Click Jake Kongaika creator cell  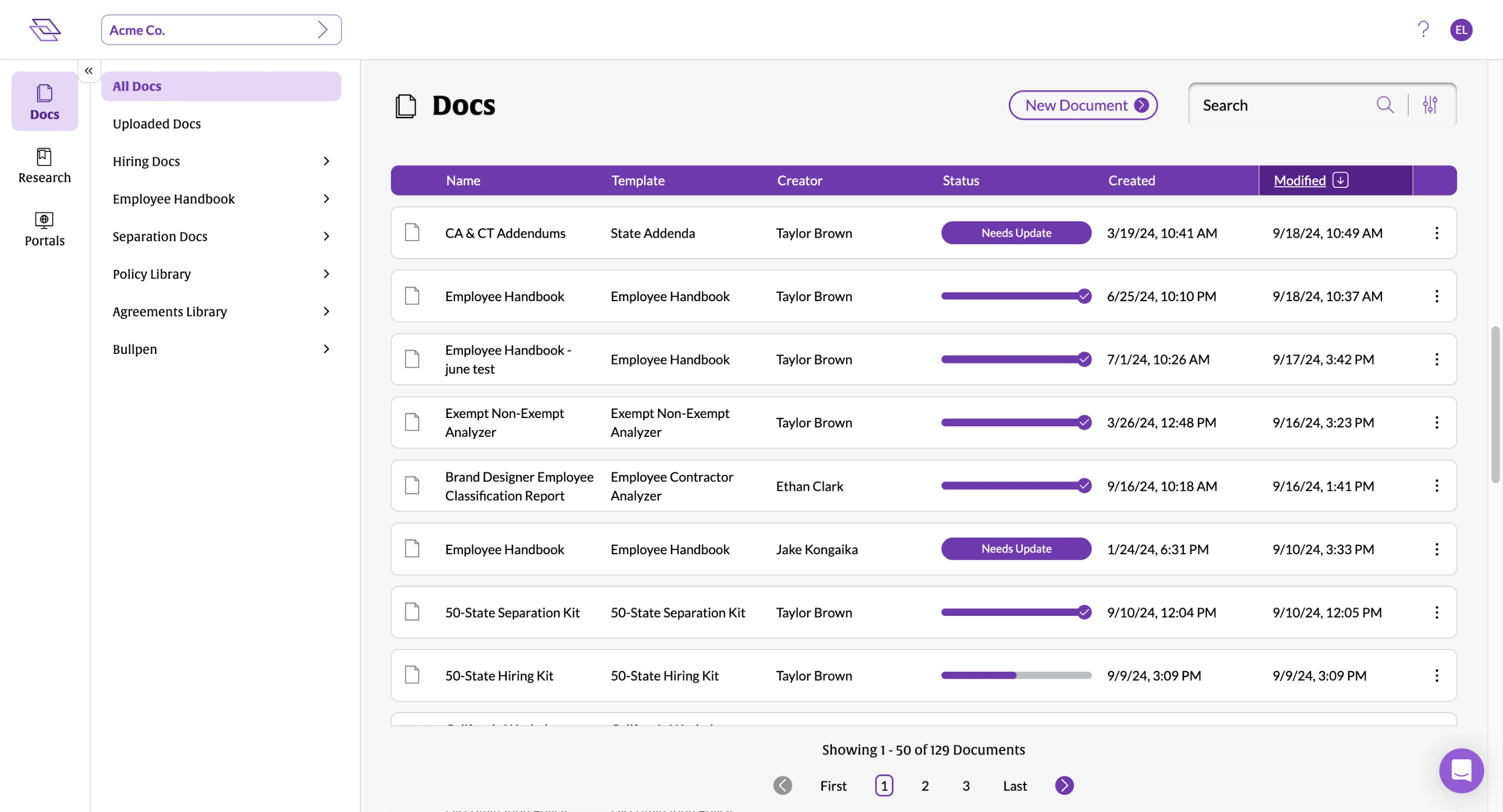pyautogui.click(x=817, y=550)
